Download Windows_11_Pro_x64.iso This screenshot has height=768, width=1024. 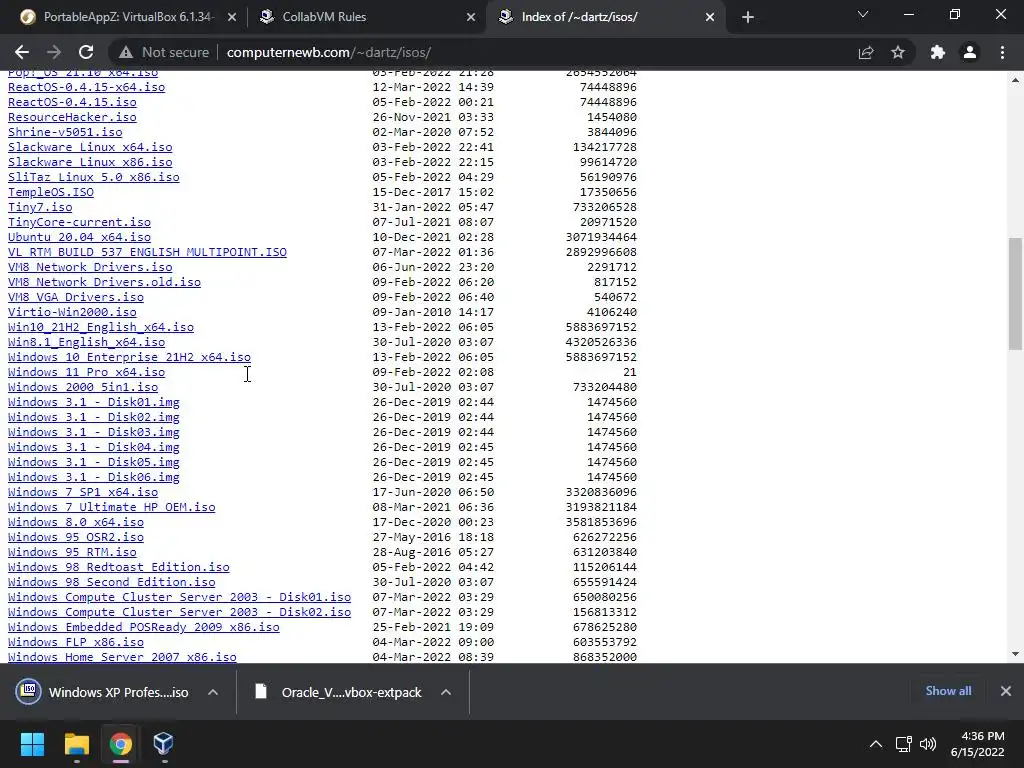[86, 372]
